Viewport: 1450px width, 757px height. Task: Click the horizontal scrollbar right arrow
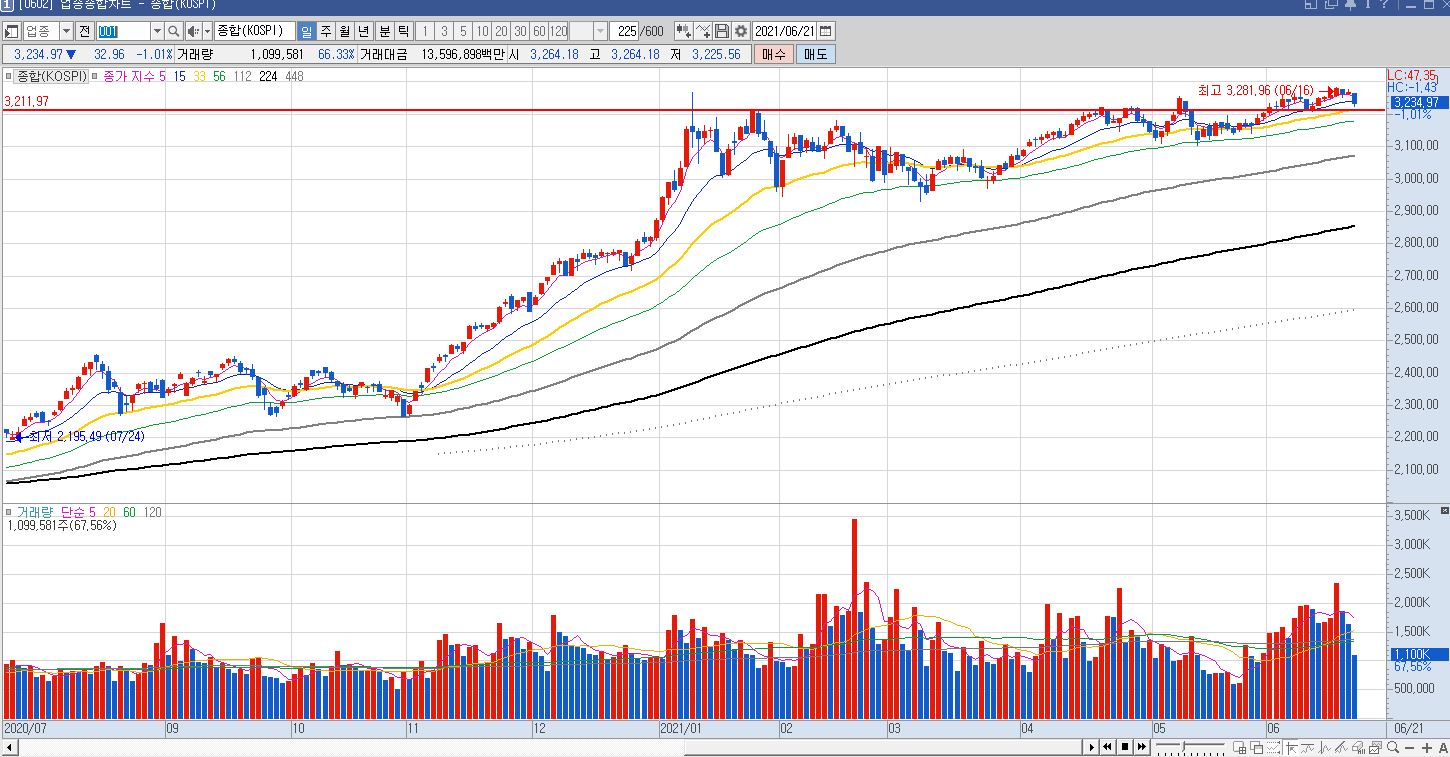tap(1091, 747)
